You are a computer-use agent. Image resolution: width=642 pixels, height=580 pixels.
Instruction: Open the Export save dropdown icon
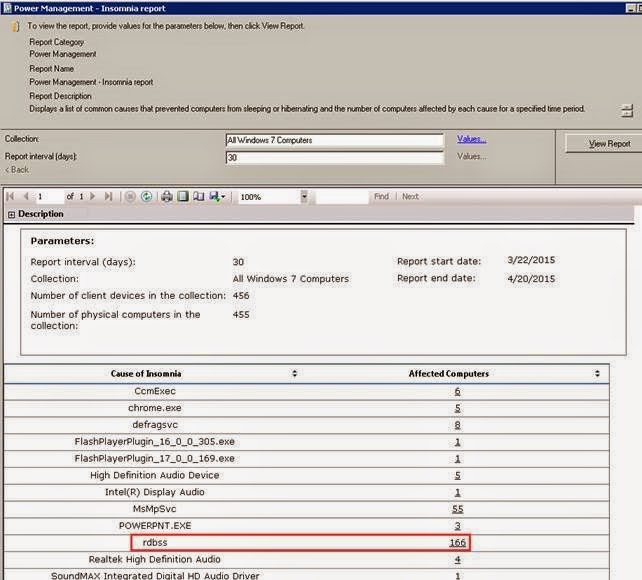click(x=217, y=196)
